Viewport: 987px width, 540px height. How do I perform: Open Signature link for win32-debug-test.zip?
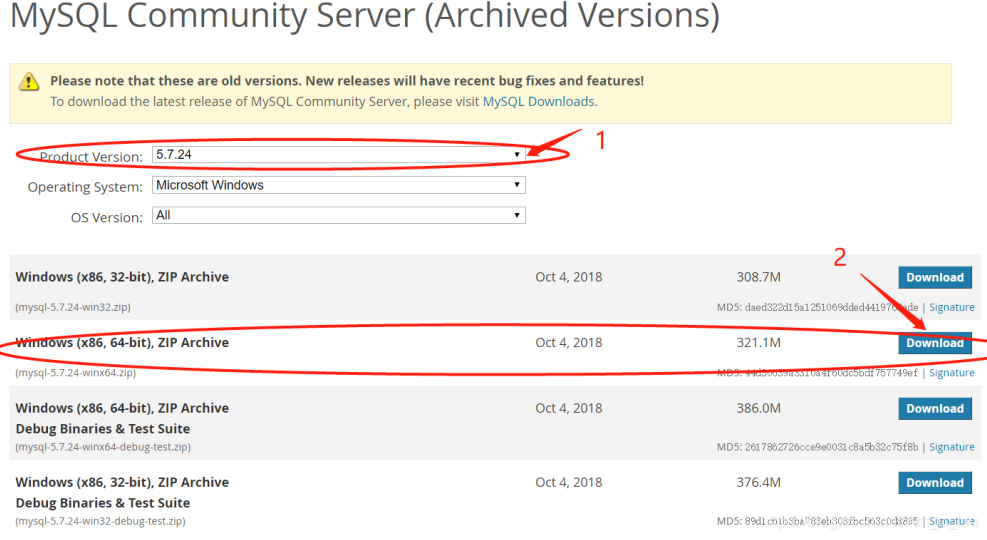(952, 521)
